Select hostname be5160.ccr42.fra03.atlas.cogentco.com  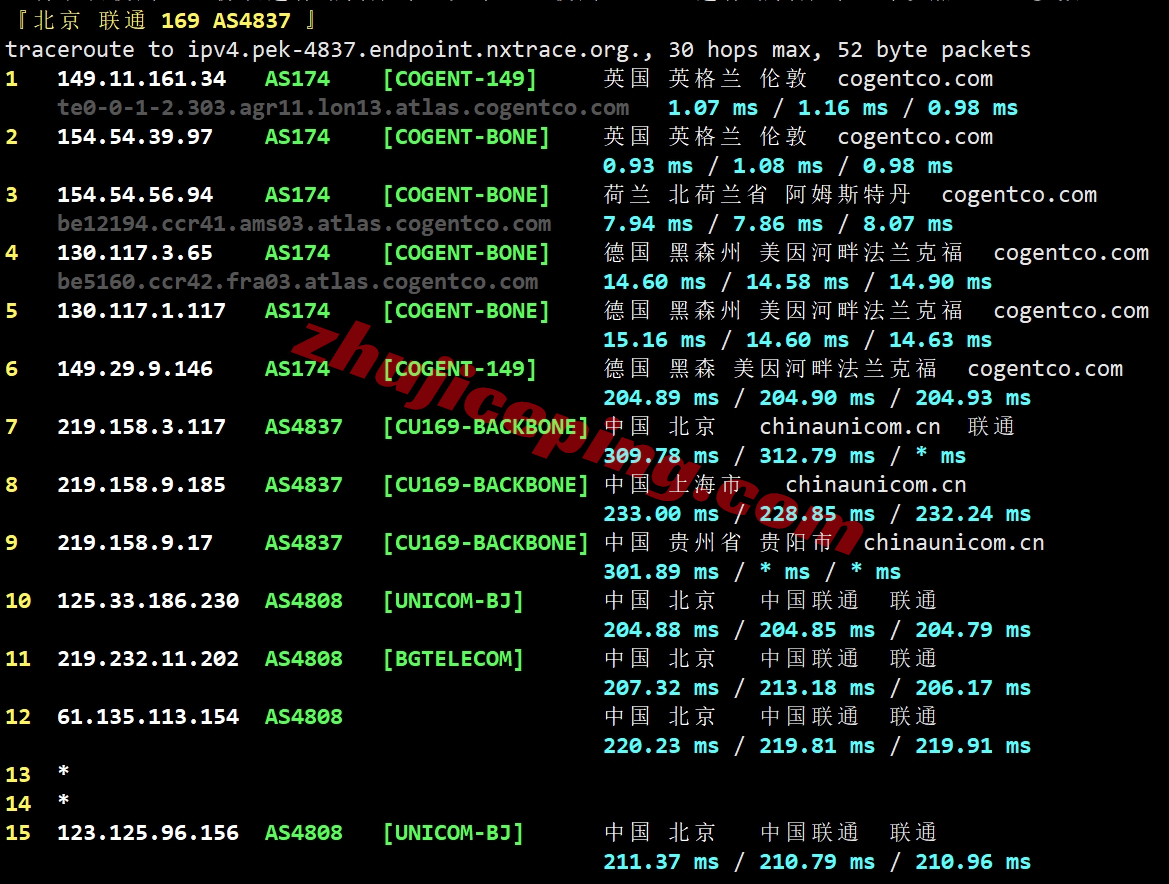(x=297, y=282)
